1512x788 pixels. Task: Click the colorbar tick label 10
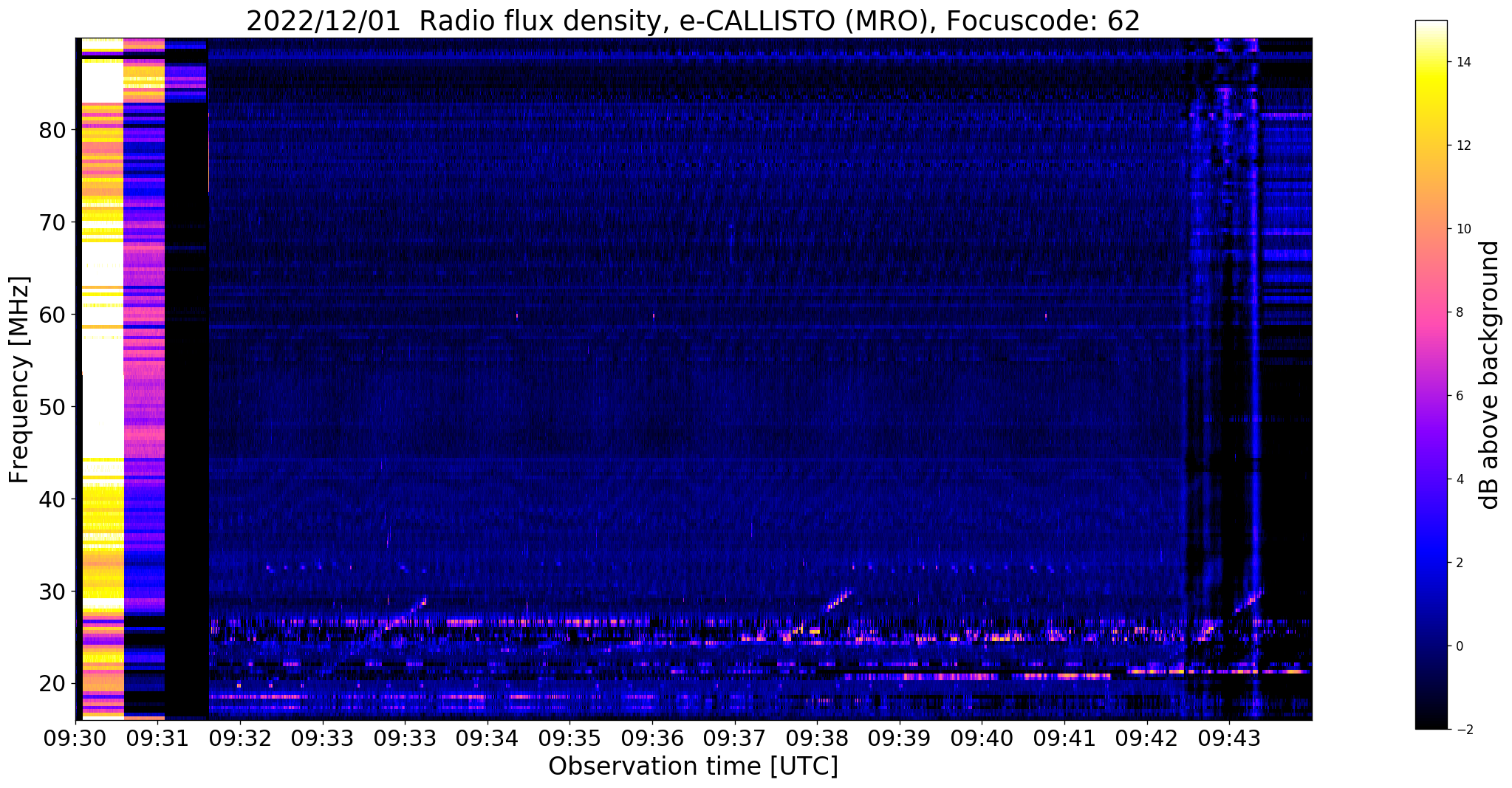pyautogui.click(x=1462, y=229)
